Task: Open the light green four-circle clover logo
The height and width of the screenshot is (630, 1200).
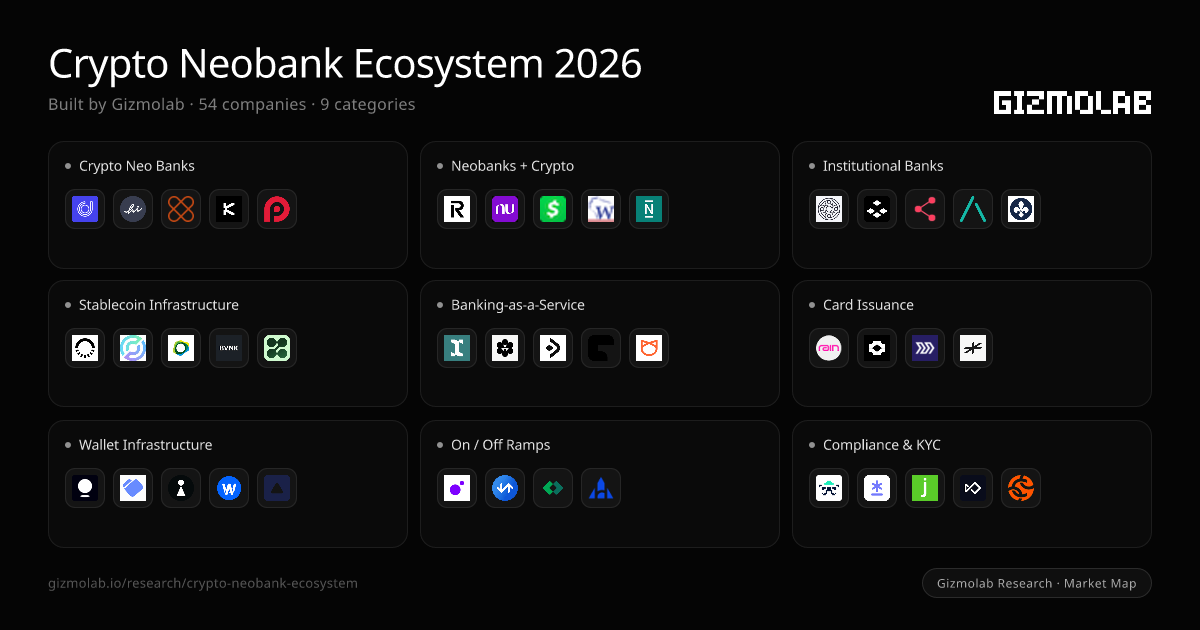Action: pos(277,348)
